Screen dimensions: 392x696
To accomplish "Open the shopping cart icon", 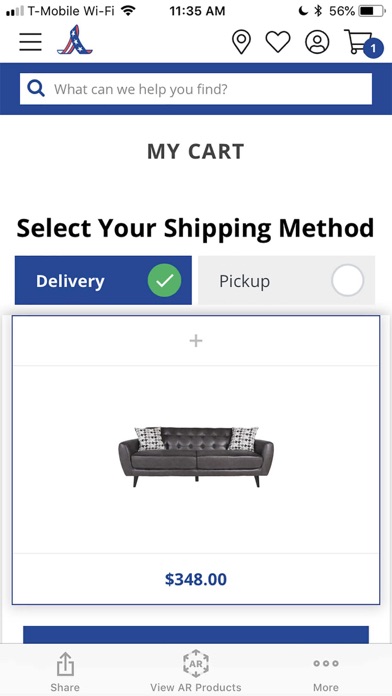I will point(359,41).
